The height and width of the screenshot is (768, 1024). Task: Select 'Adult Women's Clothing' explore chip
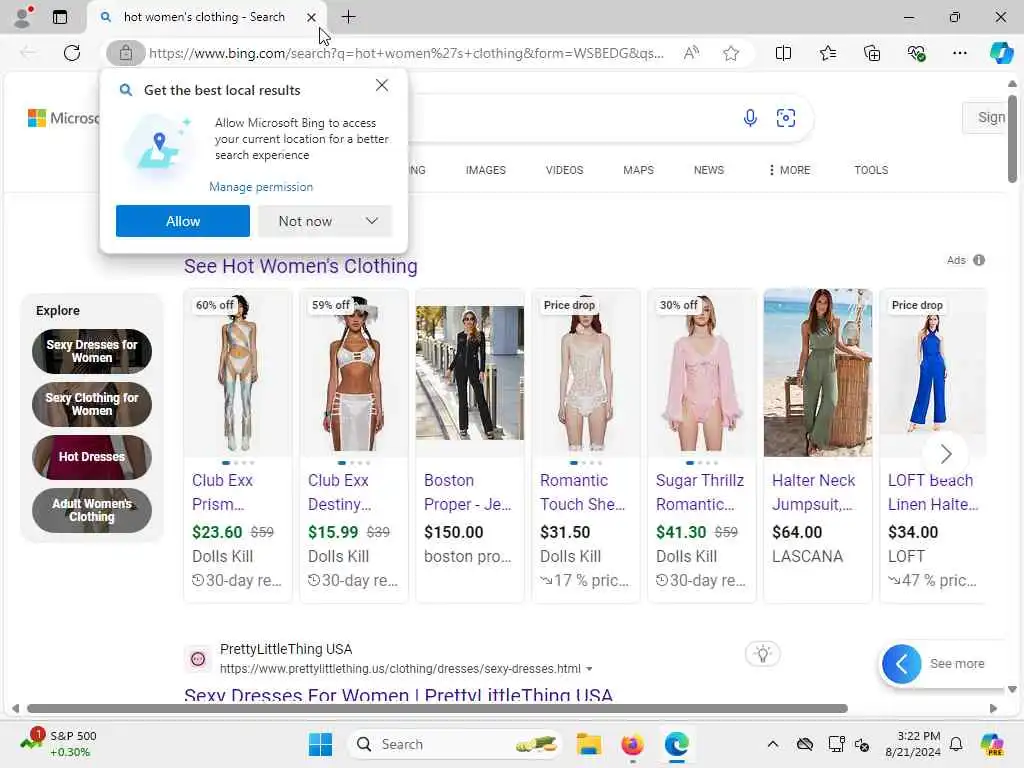[x=92, y=510]
